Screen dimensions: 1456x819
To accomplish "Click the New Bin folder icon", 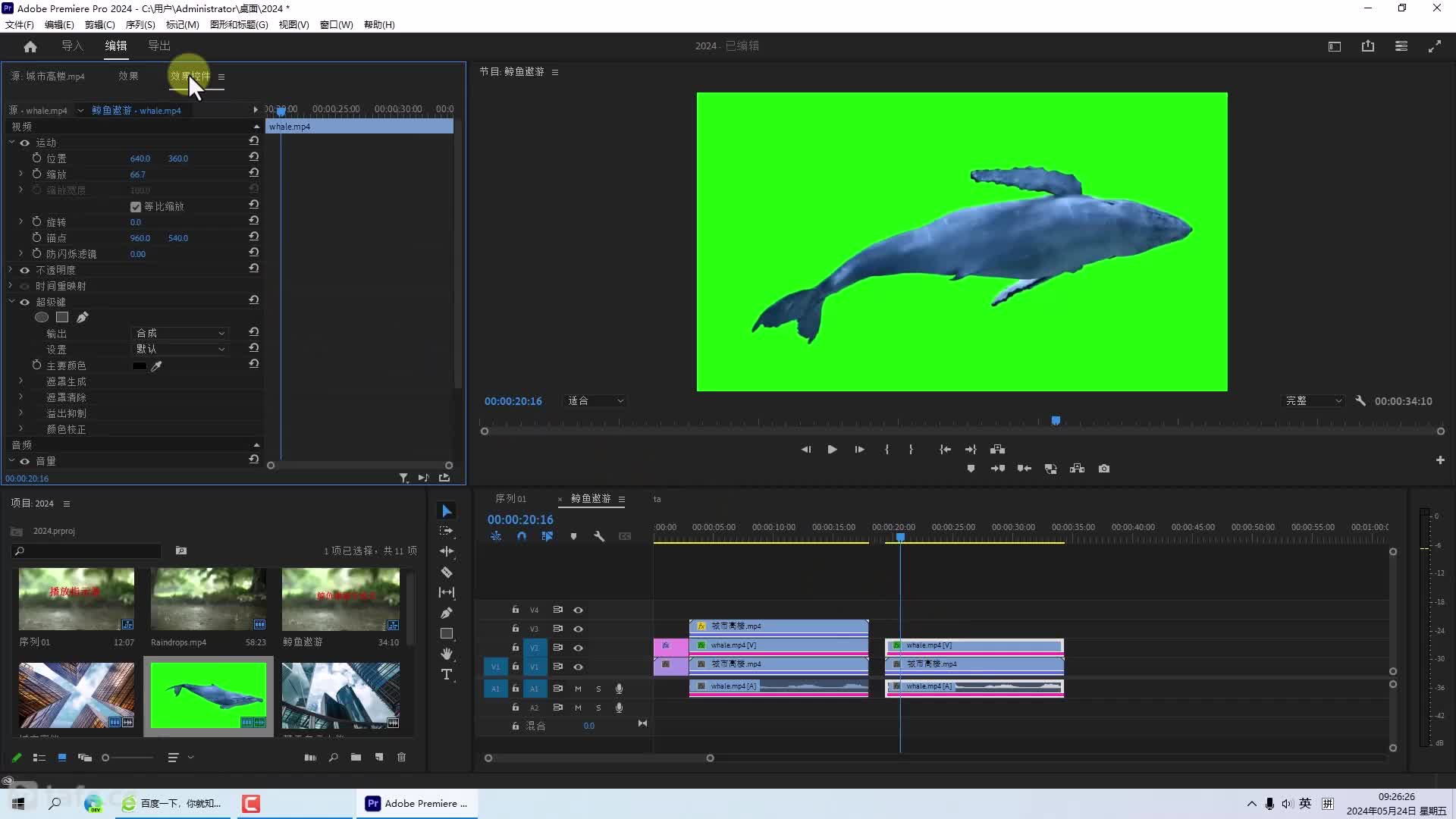I will [x=356, y=758].
